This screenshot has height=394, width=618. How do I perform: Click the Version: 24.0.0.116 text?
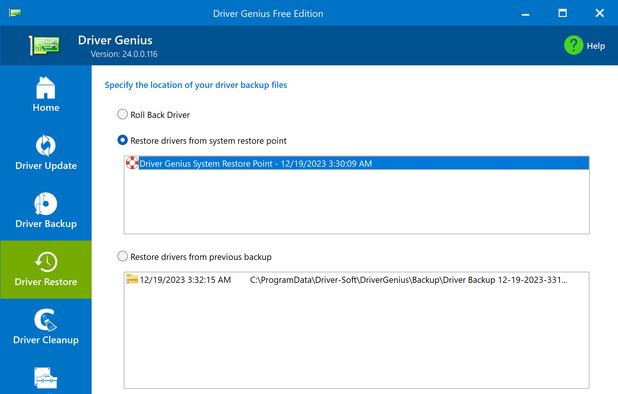(124, 54)
